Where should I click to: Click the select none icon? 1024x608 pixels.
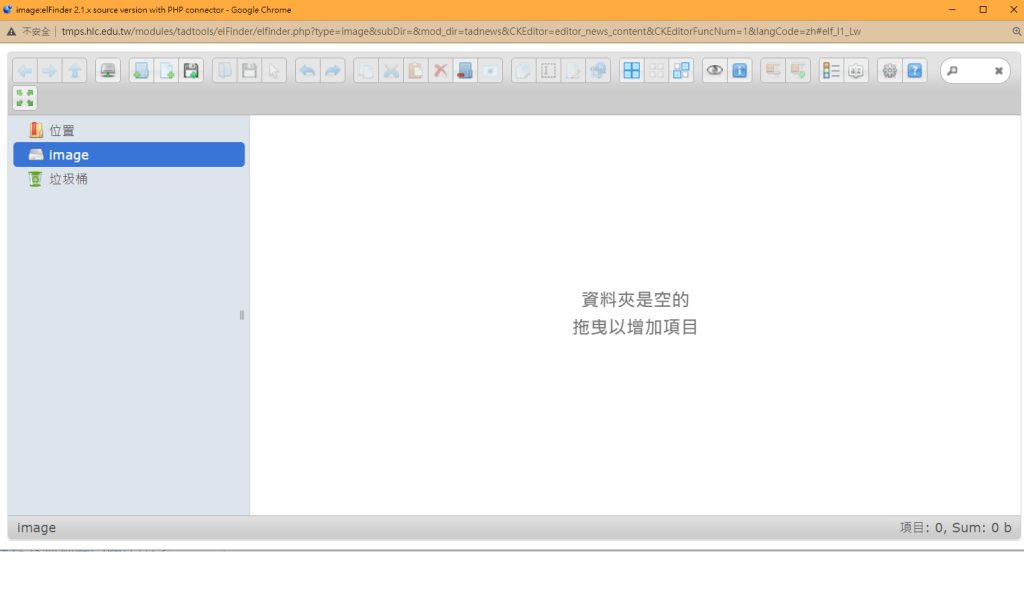click(x=656, y=71)
